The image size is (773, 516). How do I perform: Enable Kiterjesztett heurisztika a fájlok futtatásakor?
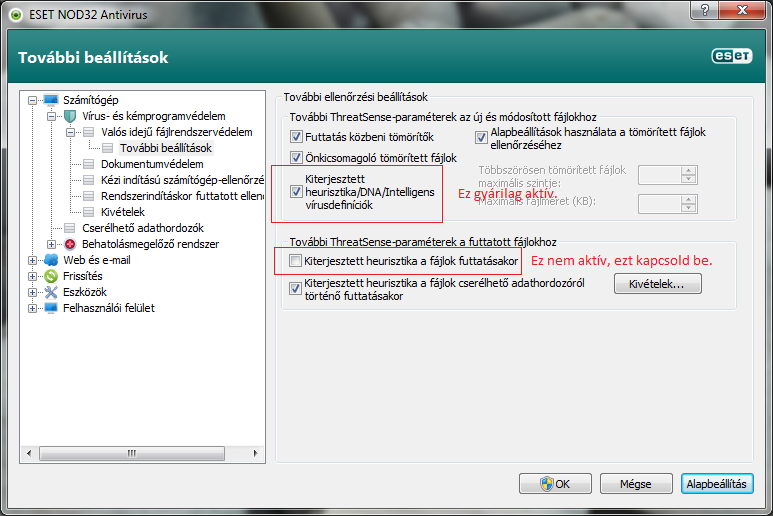(295, 261)
